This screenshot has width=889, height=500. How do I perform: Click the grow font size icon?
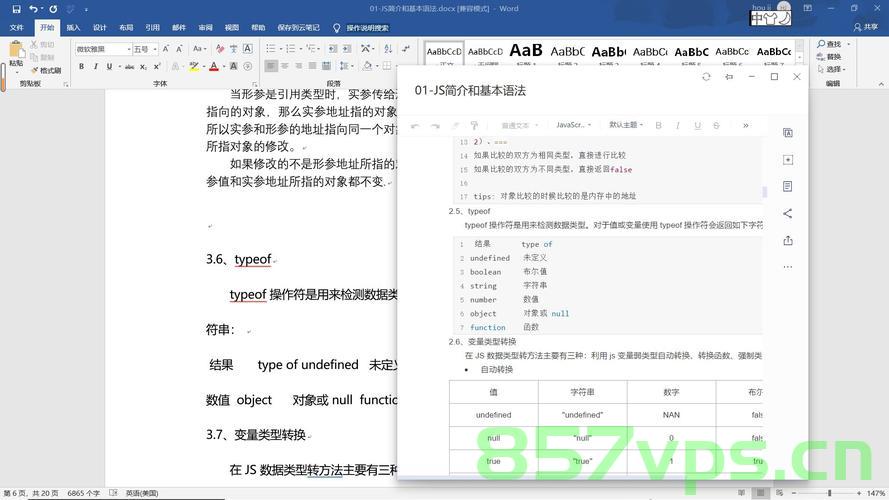click(166, 49)
